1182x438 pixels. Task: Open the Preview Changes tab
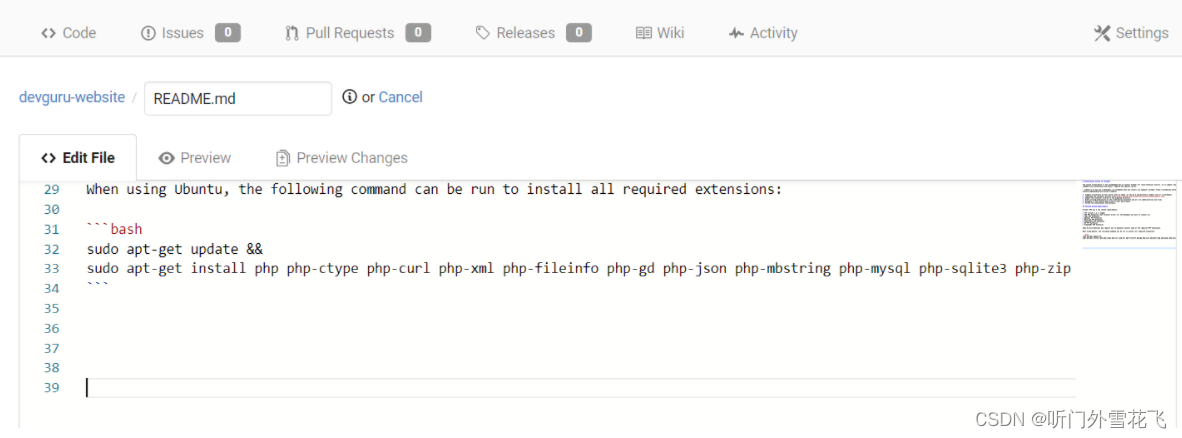341,158
